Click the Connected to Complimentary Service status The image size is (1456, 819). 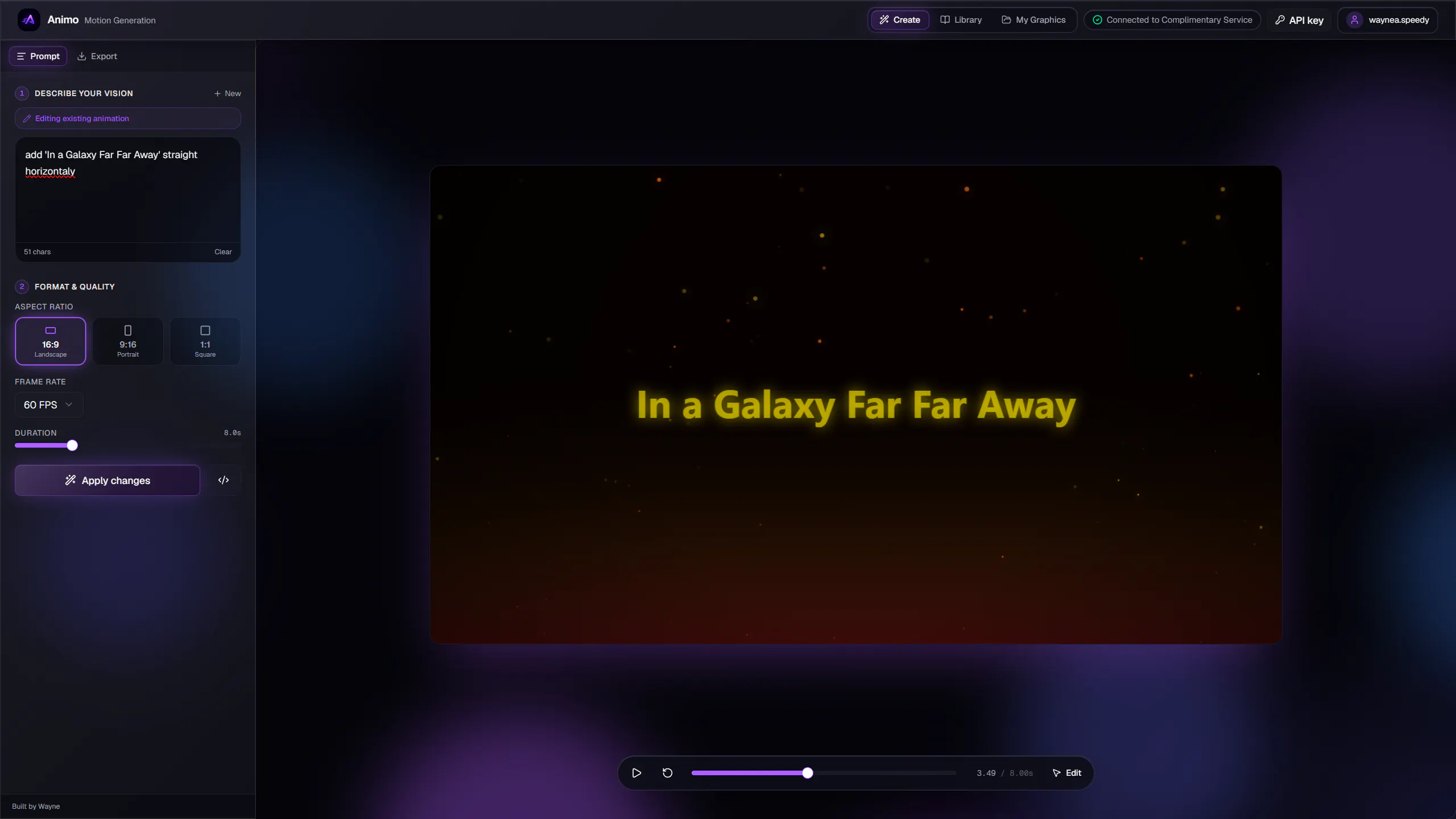pos(1172,20)
